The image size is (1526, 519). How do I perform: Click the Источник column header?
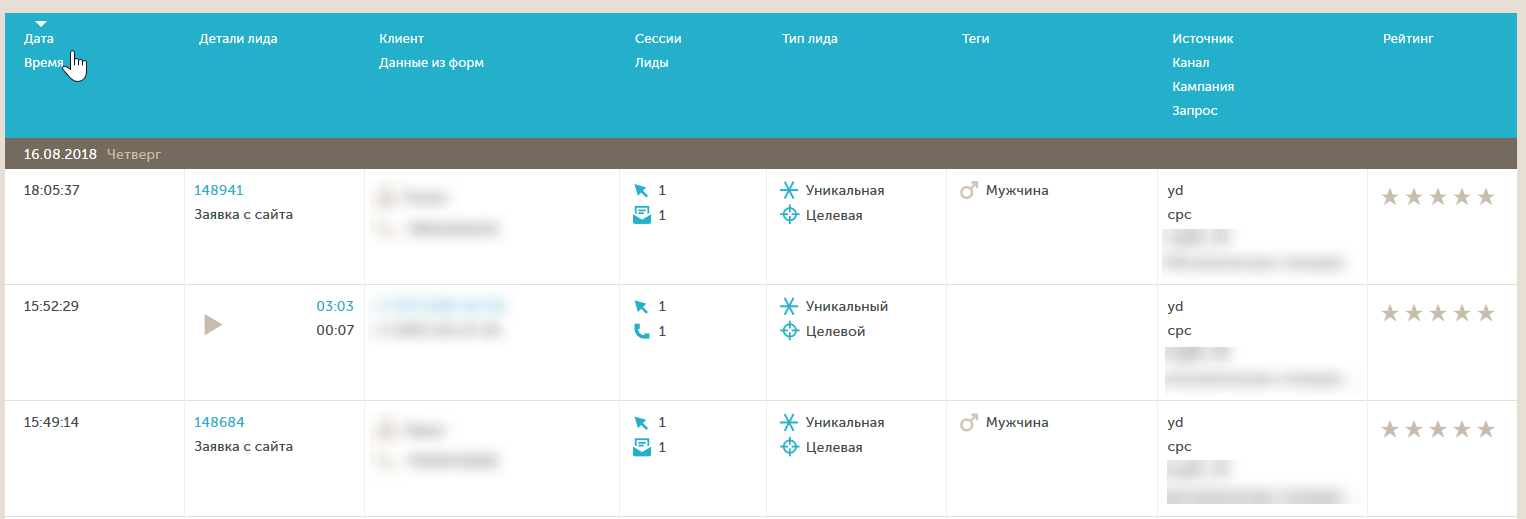(x=1202, y=39)
